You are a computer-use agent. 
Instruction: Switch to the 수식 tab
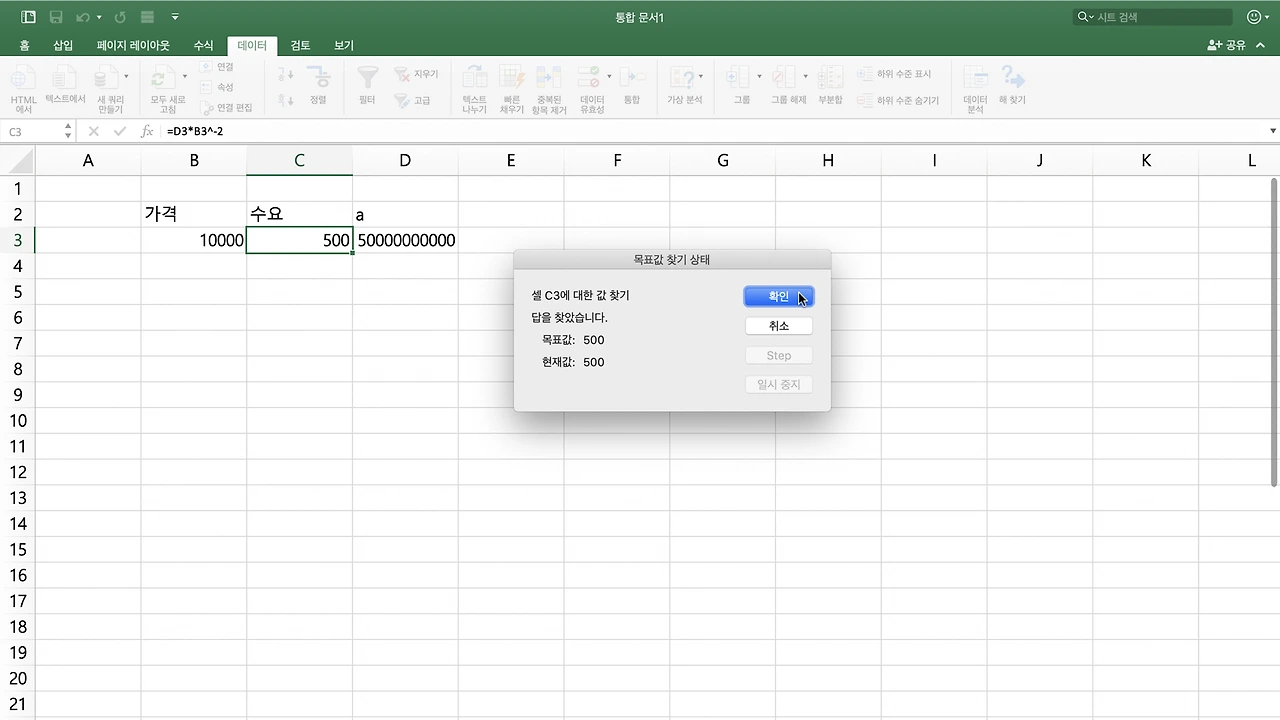[203, 45]
